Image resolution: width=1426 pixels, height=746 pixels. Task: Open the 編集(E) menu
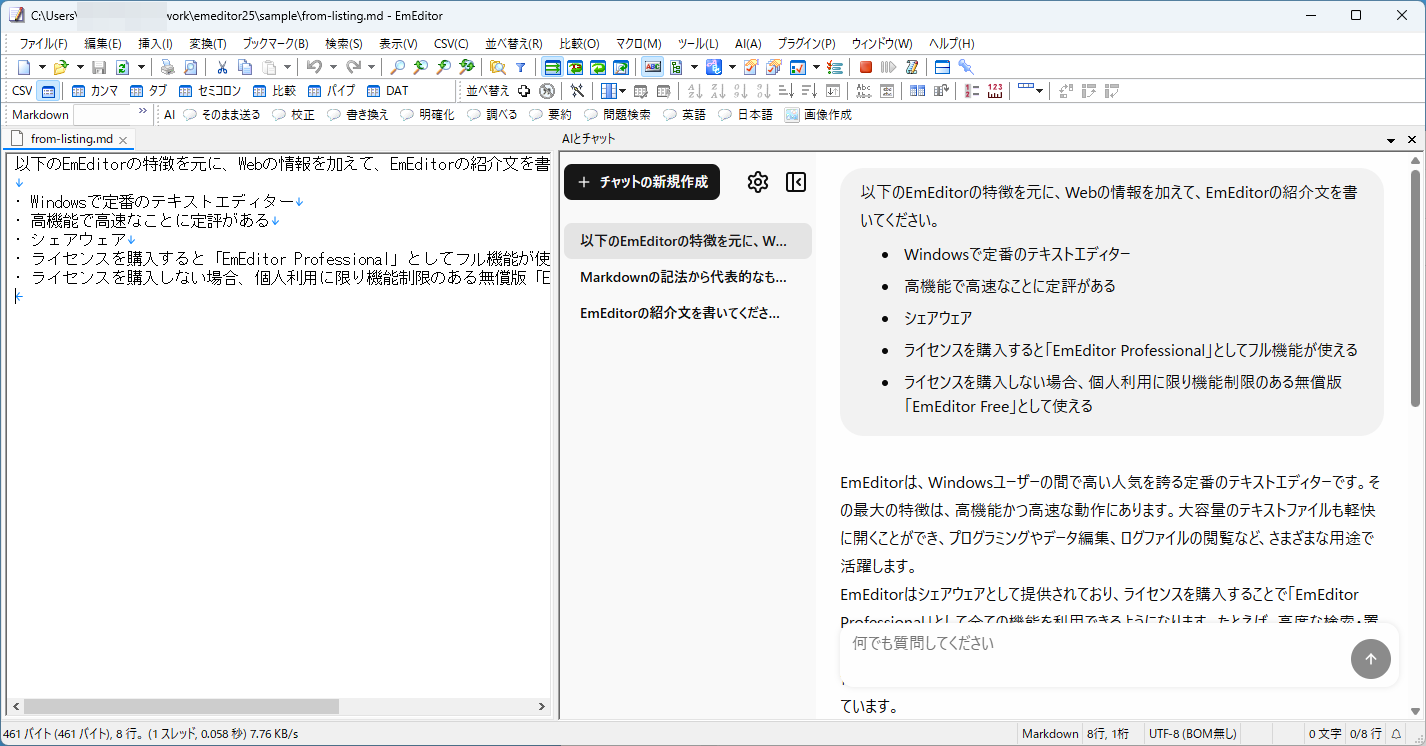[x=103, y=44]
